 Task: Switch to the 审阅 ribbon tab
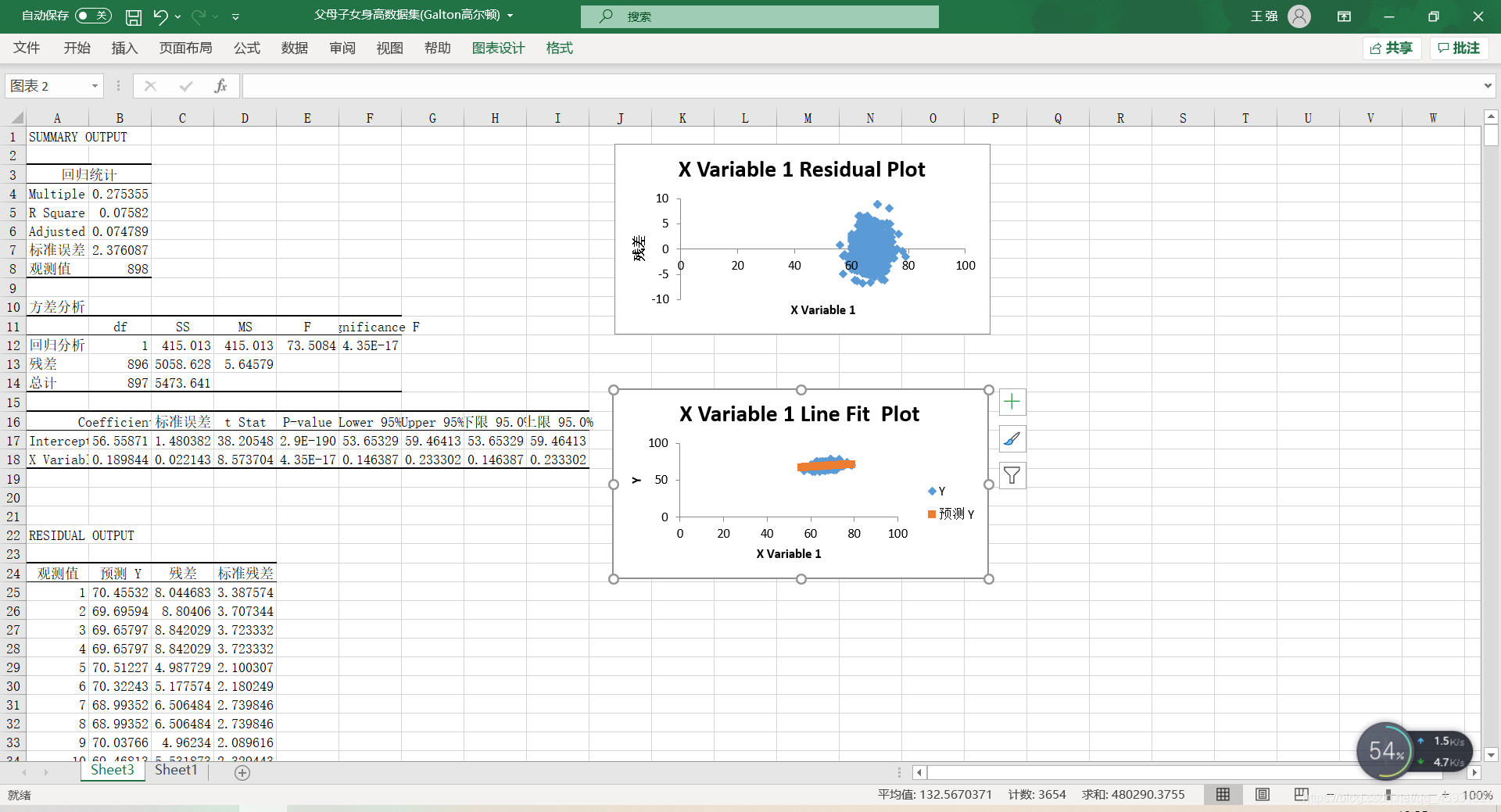342,48
